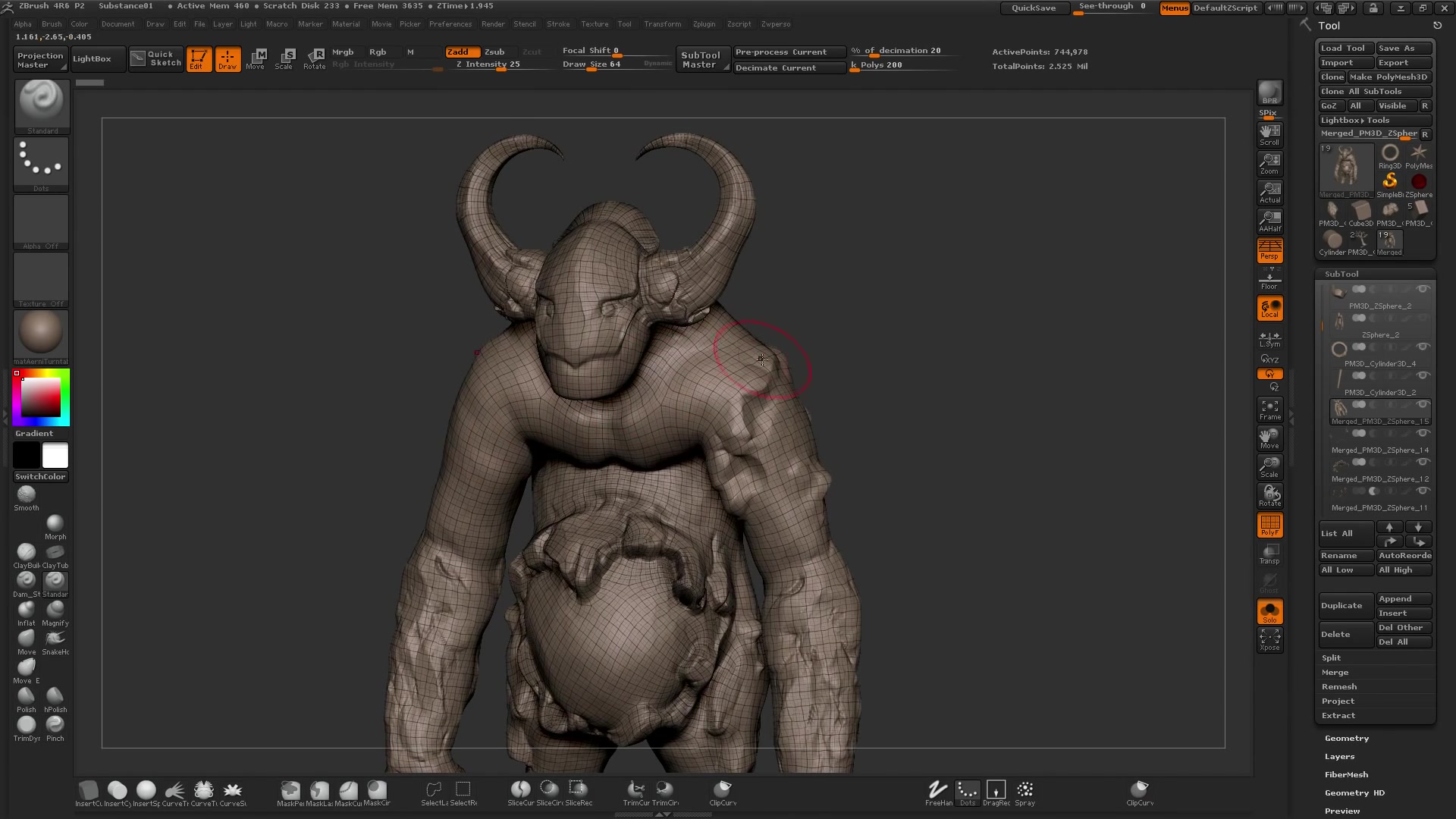
Task: Select the ClayBuildup brush
Action: (x=26, y=551)
